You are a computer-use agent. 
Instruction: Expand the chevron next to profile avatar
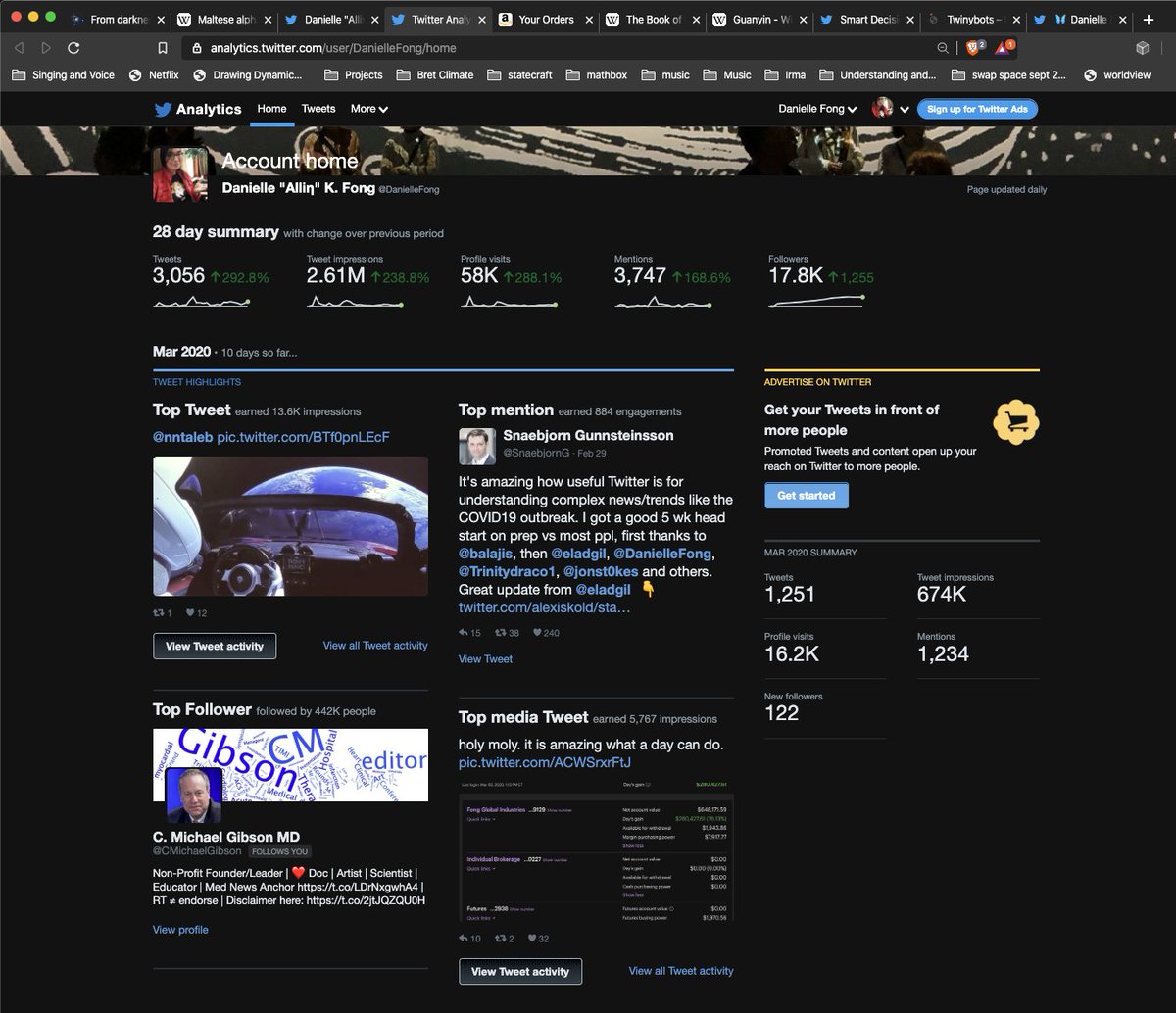pyautogui.click(x=905, y=110)
